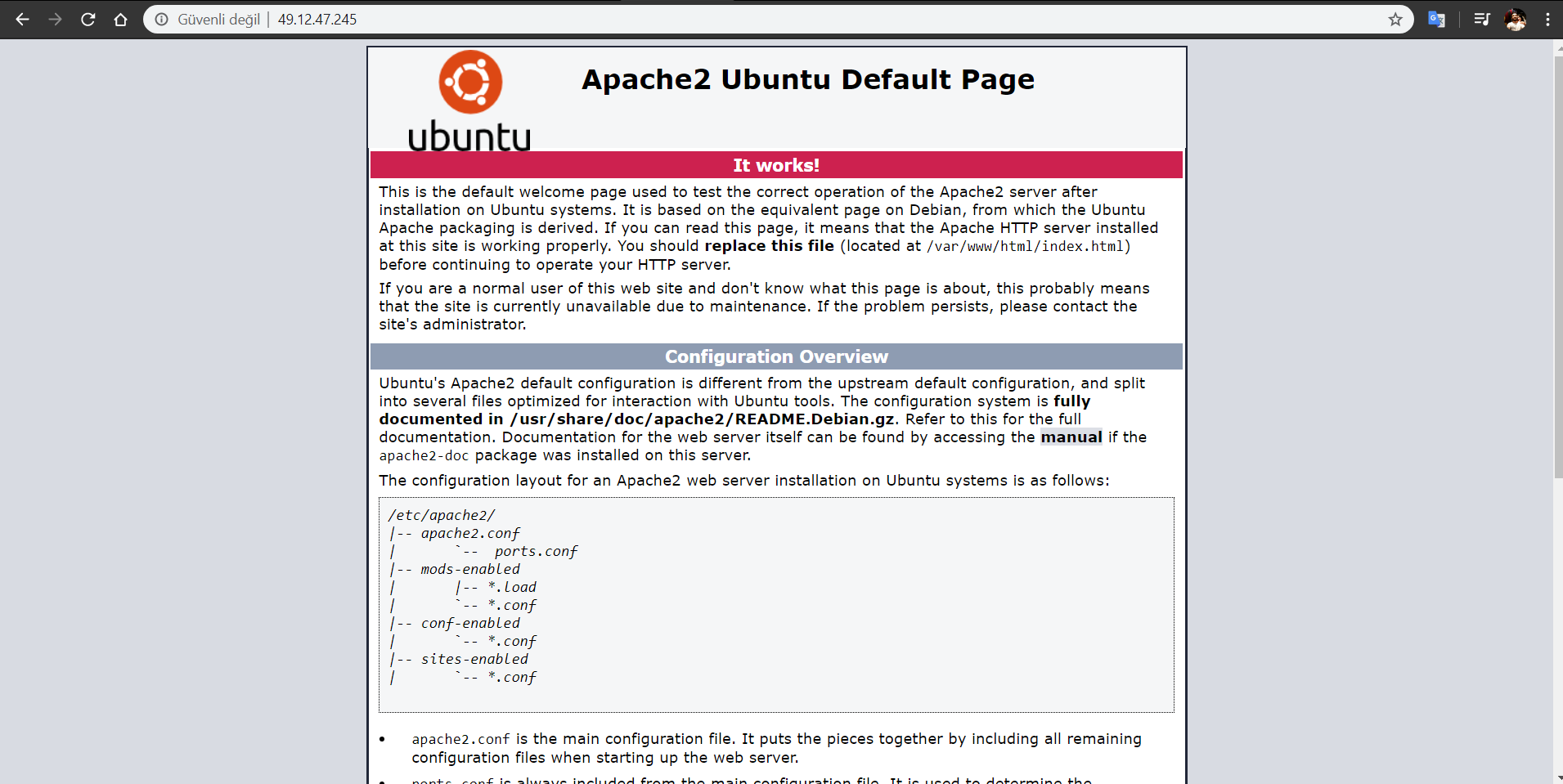Click the 'Configuration Overview' section header
This screenshot has height=784, width=1563.
point(776,356)
